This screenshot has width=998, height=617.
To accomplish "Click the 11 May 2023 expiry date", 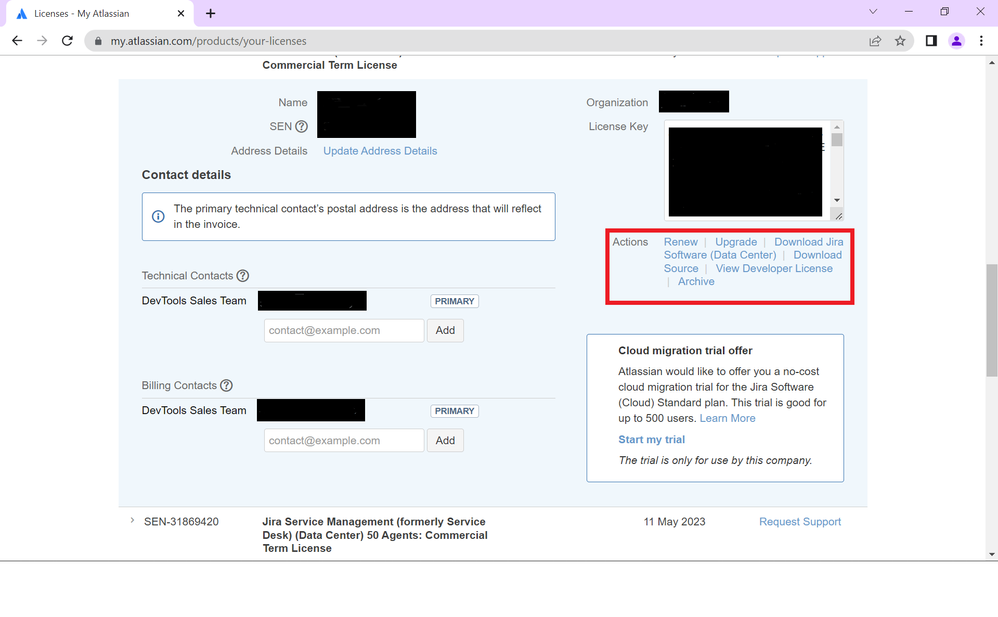I will point(674,521).
